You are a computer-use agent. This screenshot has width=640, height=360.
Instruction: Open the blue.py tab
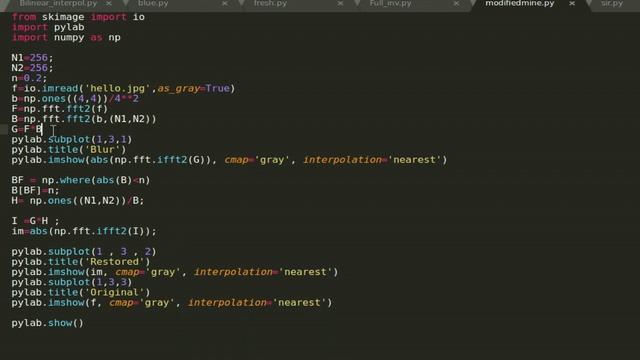pos(153,3)
